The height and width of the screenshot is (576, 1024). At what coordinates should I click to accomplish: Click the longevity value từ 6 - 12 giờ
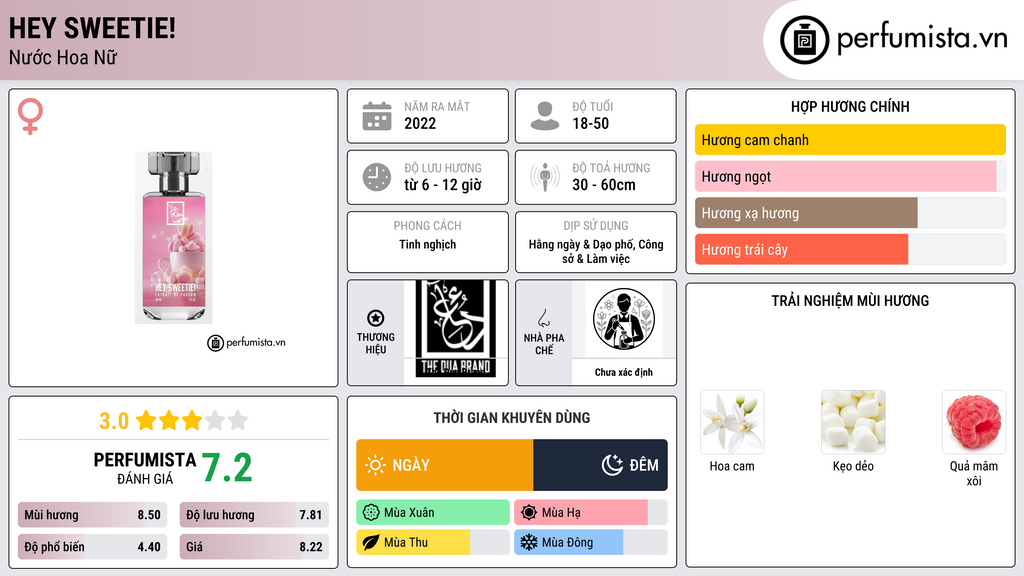click(x=443, y=185)
